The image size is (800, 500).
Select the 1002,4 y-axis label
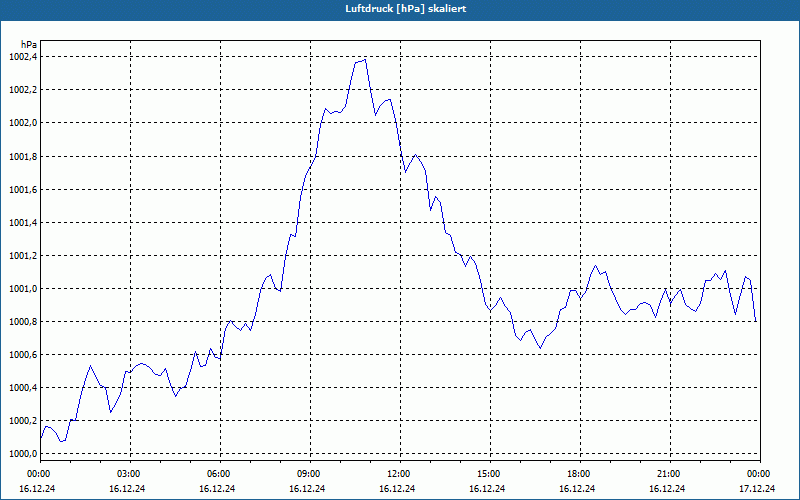[23, 57]
